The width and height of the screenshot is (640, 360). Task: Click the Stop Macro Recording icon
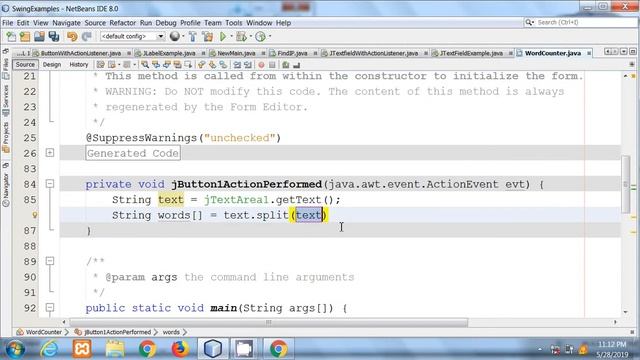[x=272, y=64]
